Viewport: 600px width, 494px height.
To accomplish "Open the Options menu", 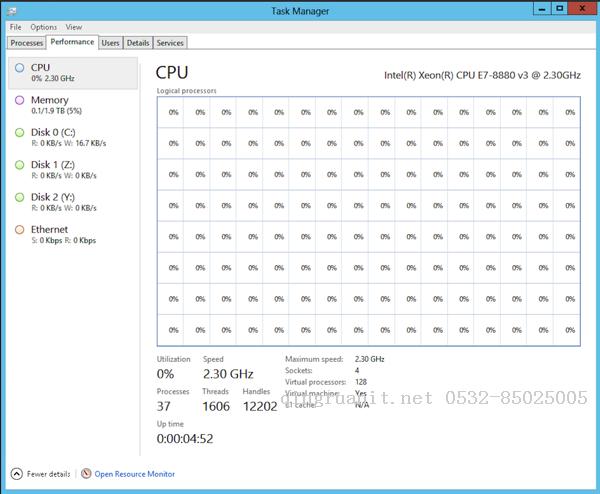I will tap(43, 27).
